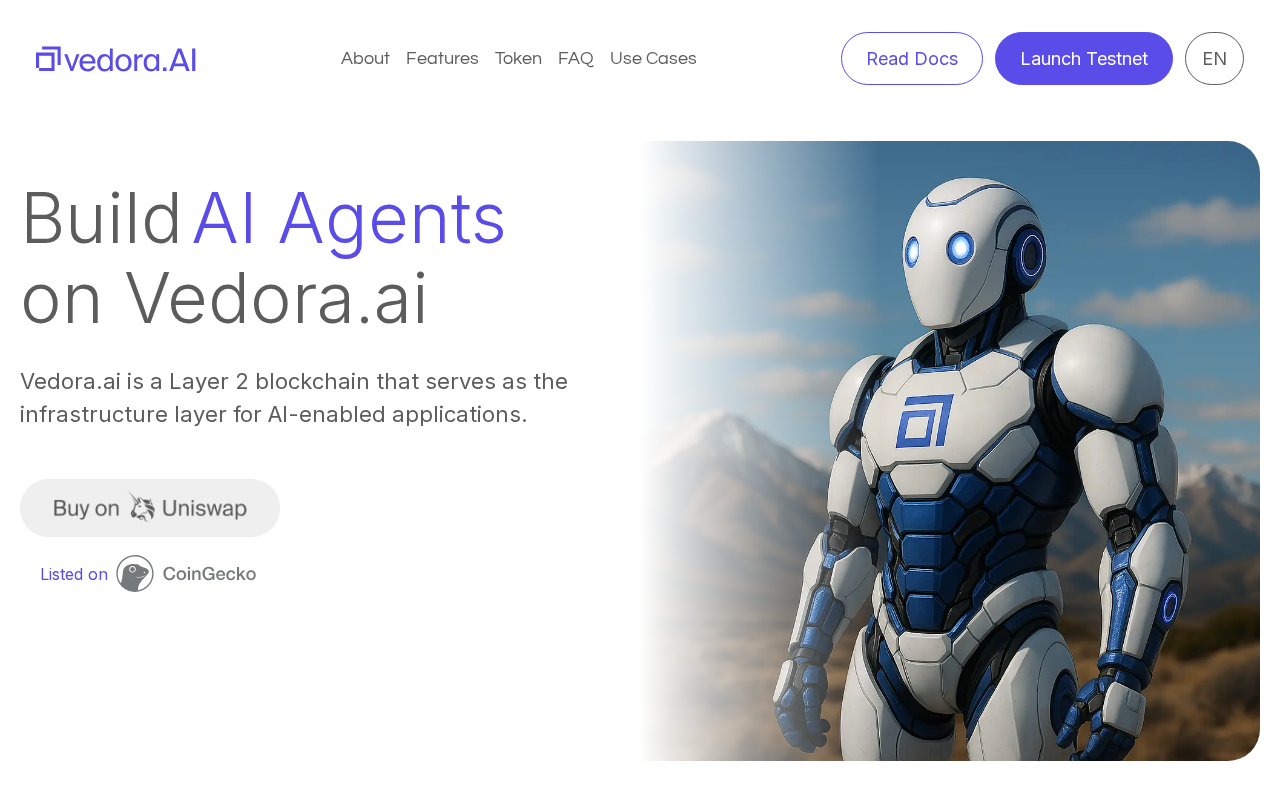This screenshot has width=1280, height=800.
Task: Click the Buy on Uniswap button
Action: (150, 508)
